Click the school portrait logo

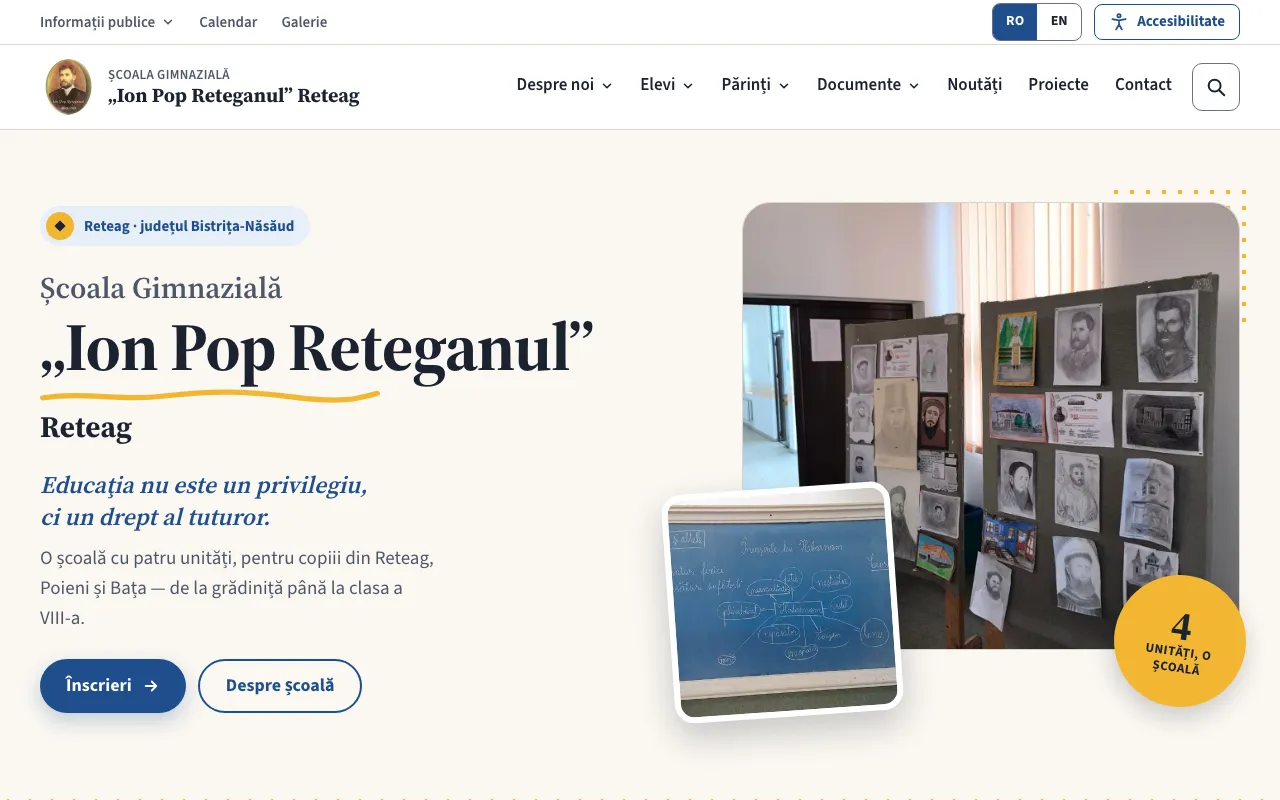coord(69,87)
